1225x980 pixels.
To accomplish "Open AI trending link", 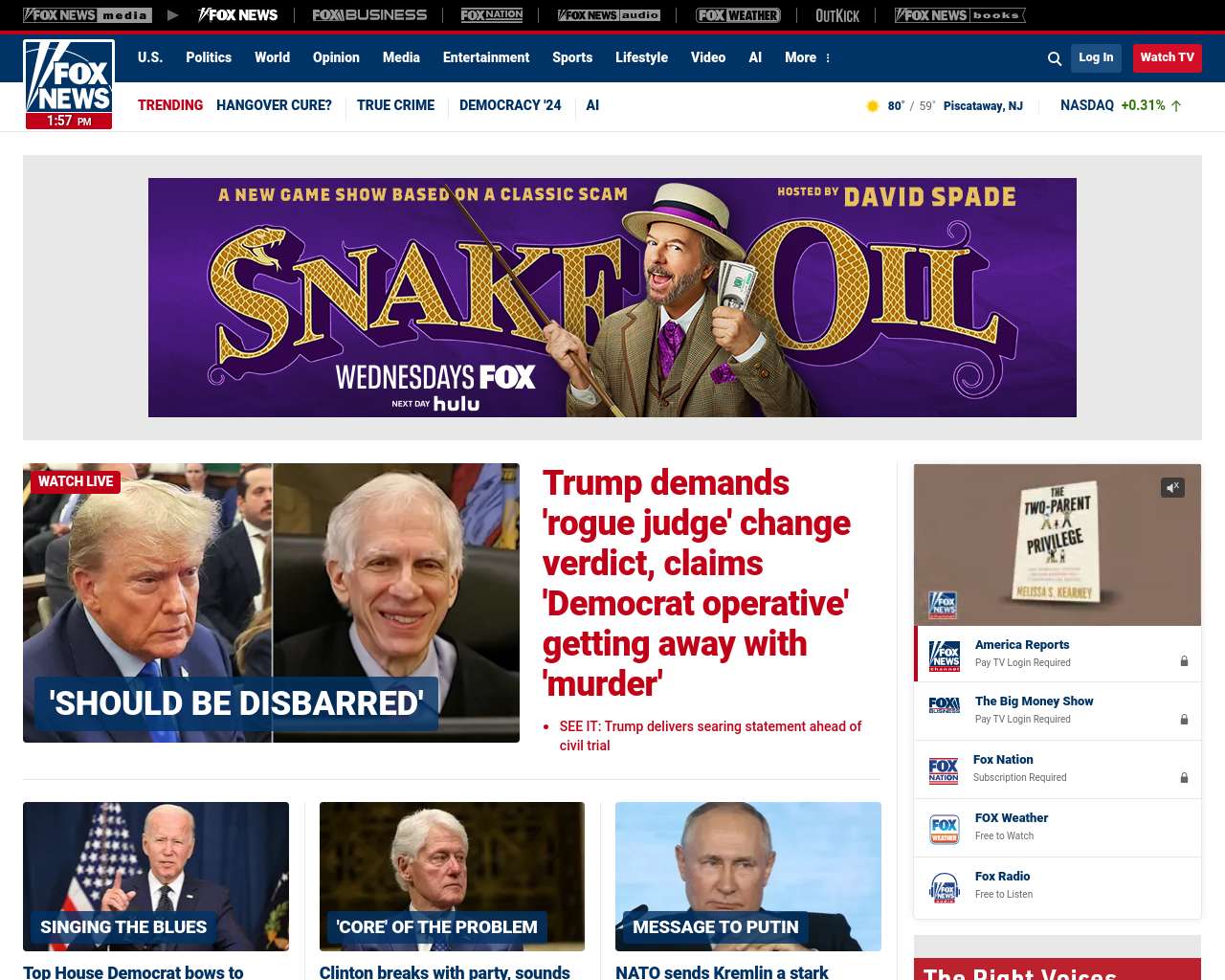I will 592,105.
